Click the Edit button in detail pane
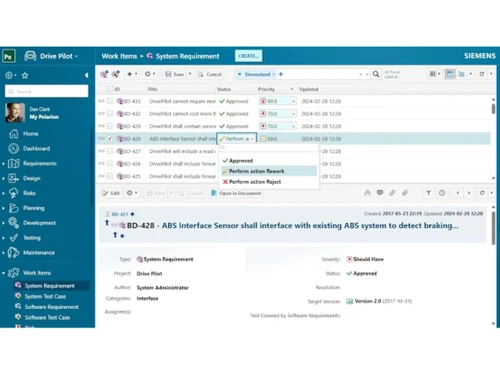This screenshot has height=375, width=500. [x=111, y=193]
